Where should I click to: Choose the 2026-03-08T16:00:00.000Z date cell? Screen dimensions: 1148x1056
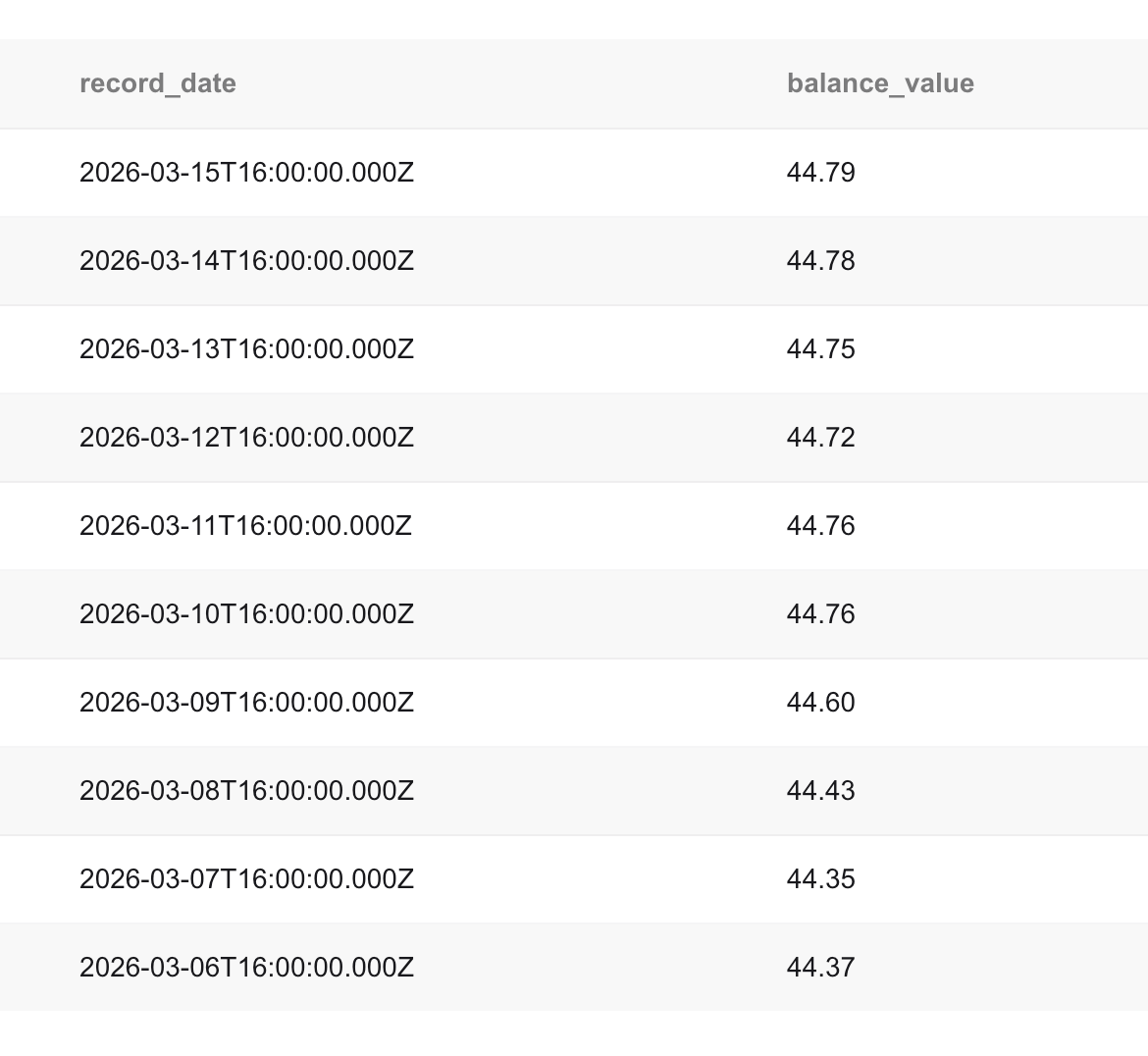pyautogui.click(x=246, y=791)
